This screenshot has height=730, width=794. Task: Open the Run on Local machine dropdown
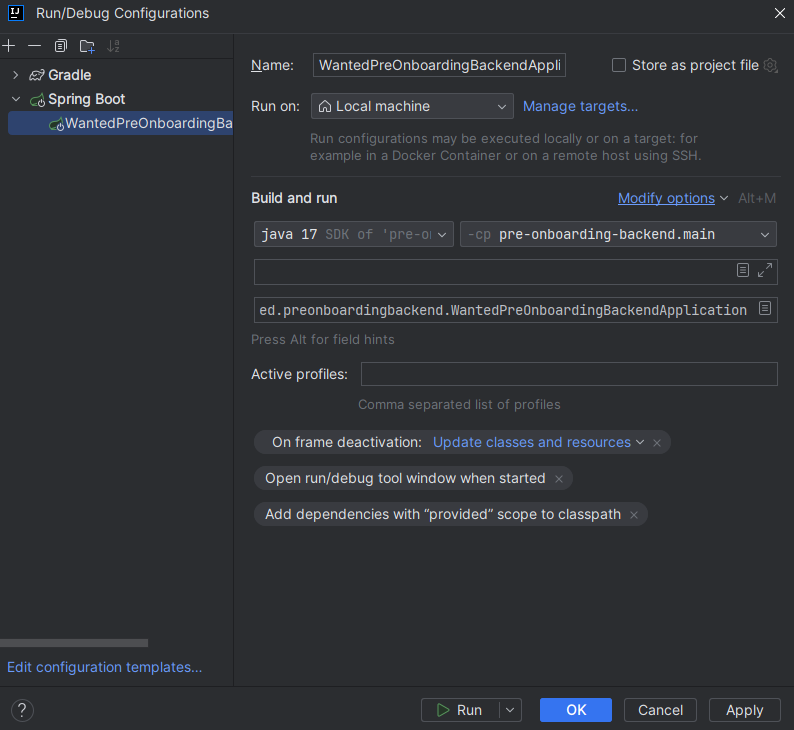click(412, 106)
